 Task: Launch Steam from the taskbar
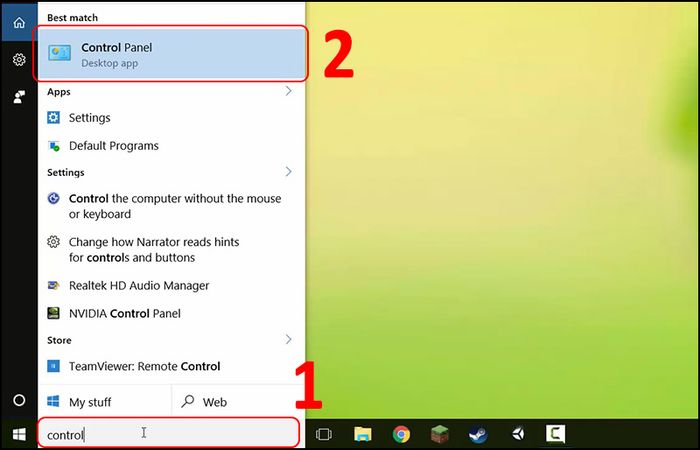click(x=478, y=434)
